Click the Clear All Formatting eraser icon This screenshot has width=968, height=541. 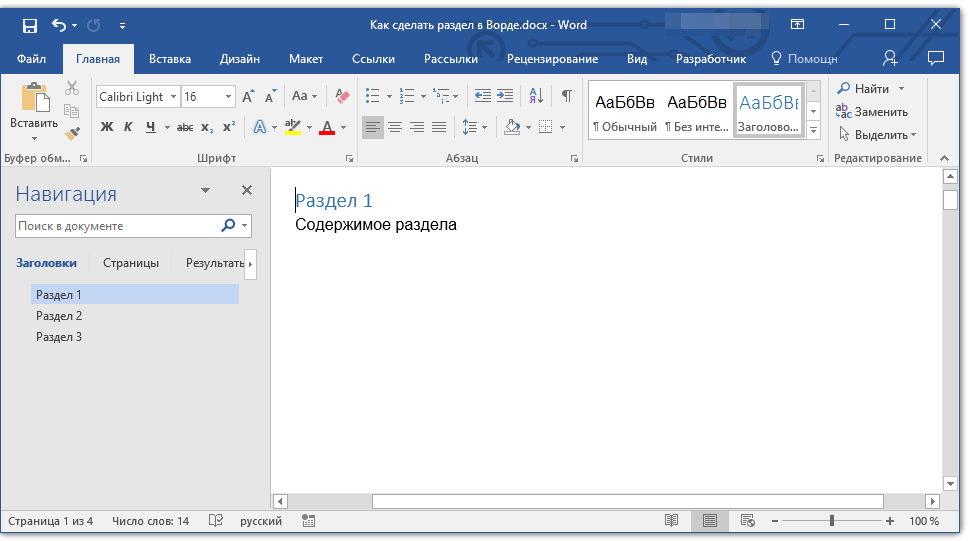tap(343, 96)
